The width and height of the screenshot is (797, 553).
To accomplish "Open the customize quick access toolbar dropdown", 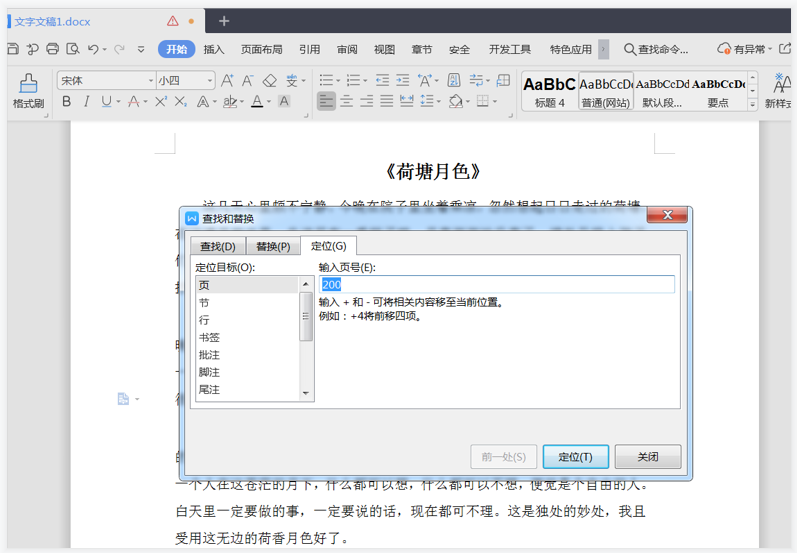I will [x=141, y=49].
